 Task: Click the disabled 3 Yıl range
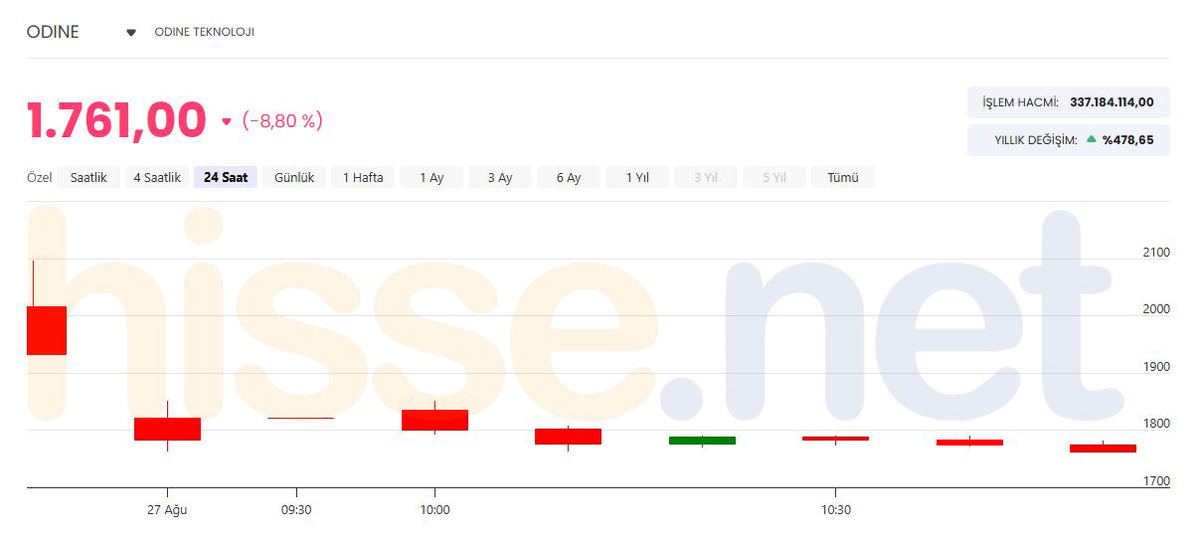coord(706,177)
